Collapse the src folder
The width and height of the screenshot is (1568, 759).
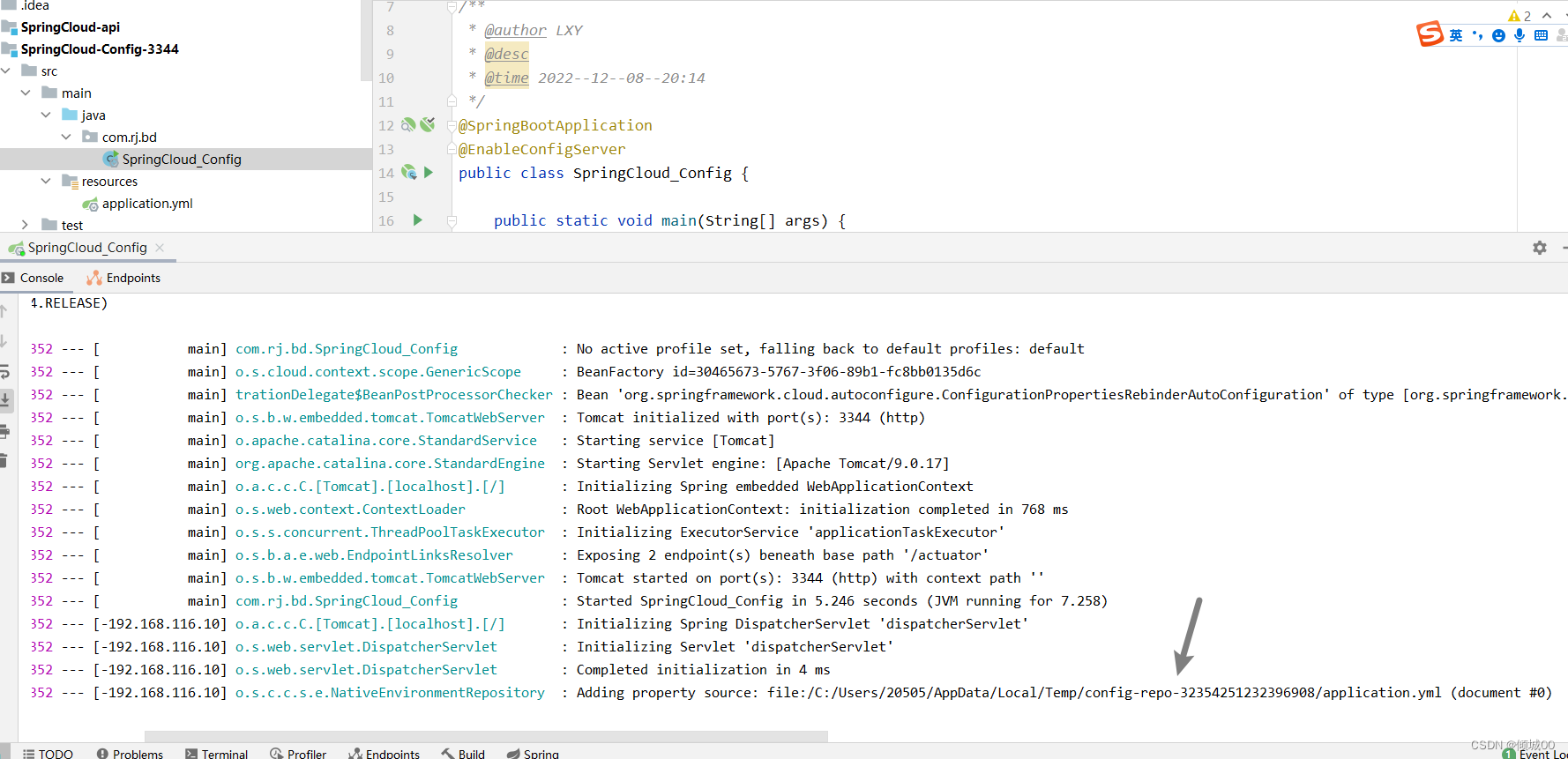(x=6, y=71)
